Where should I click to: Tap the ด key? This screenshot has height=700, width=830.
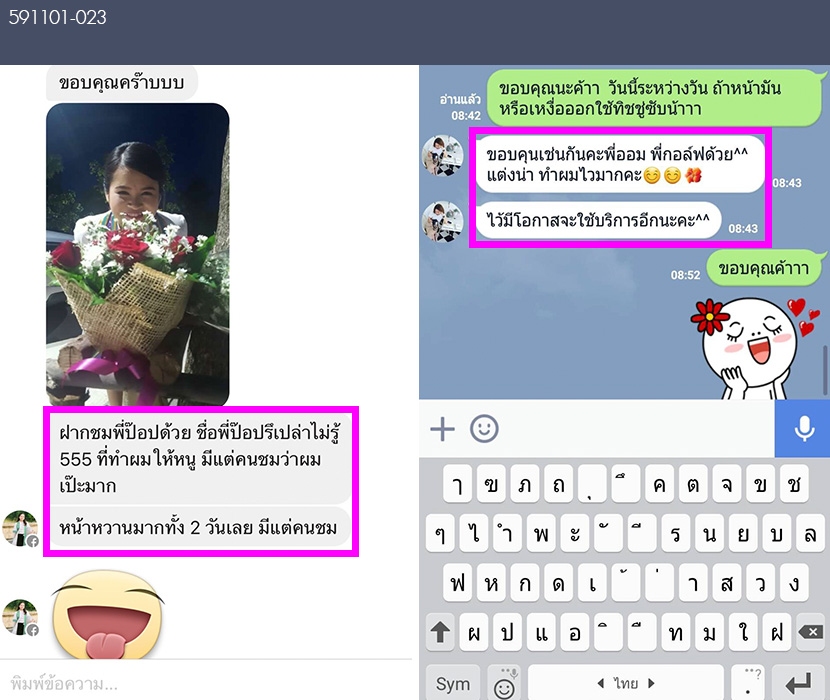point(558,582)
